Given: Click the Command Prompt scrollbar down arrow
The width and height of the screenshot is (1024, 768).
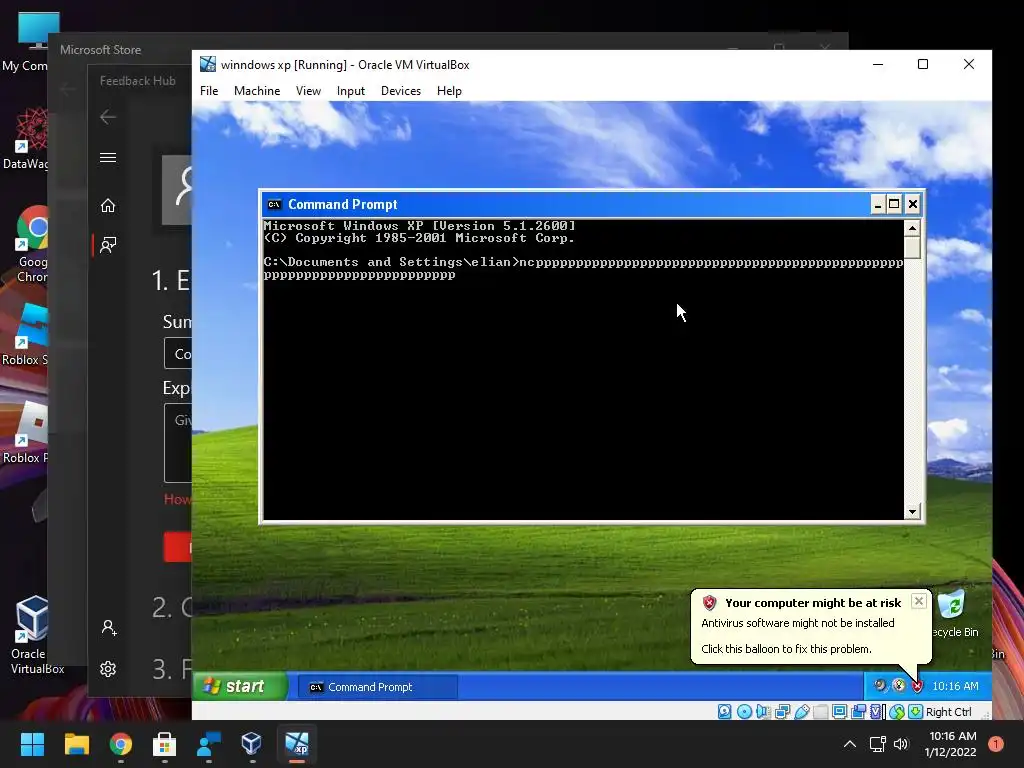Looking at the screenshot, I should (912, 511).
